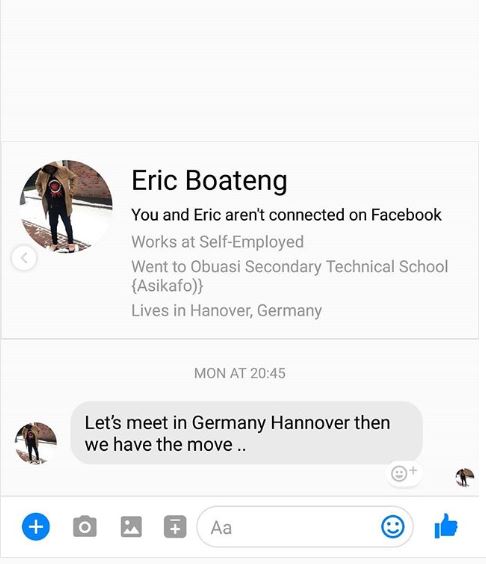
Task: Add a reaction to the Hannover message
Action: [404, 473]
